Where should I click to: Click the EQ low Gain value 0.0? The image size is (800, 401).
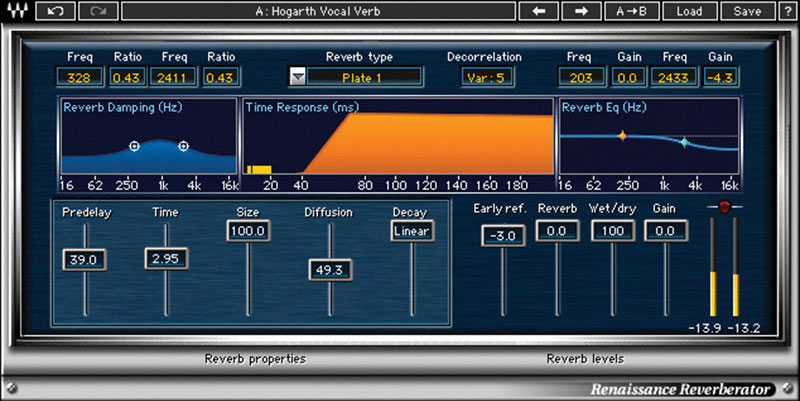tap(627, 78)
